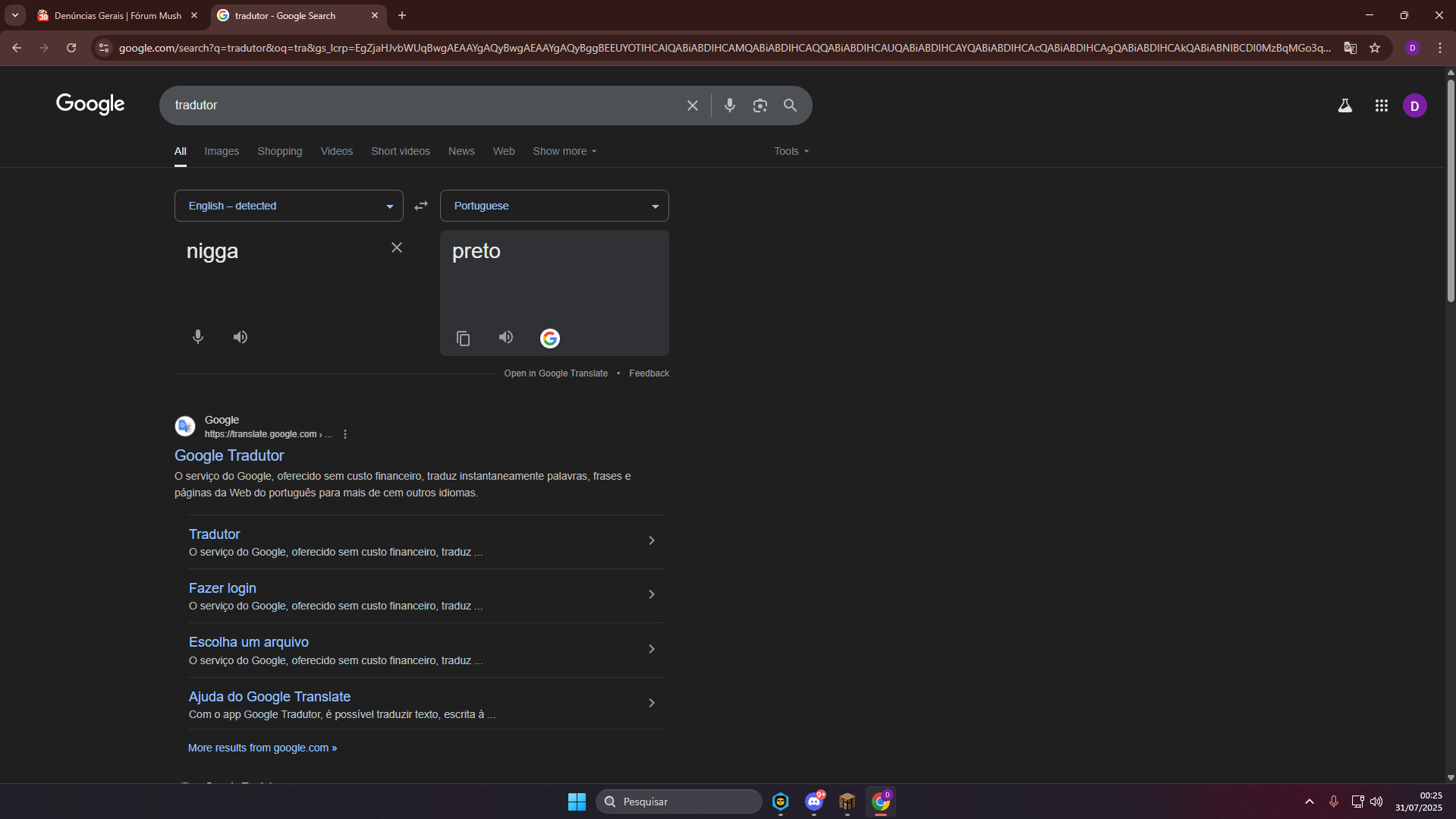Switch to Short videos results
The width and height of the screenshot is (1456, 819).
(x=400, y=151)
